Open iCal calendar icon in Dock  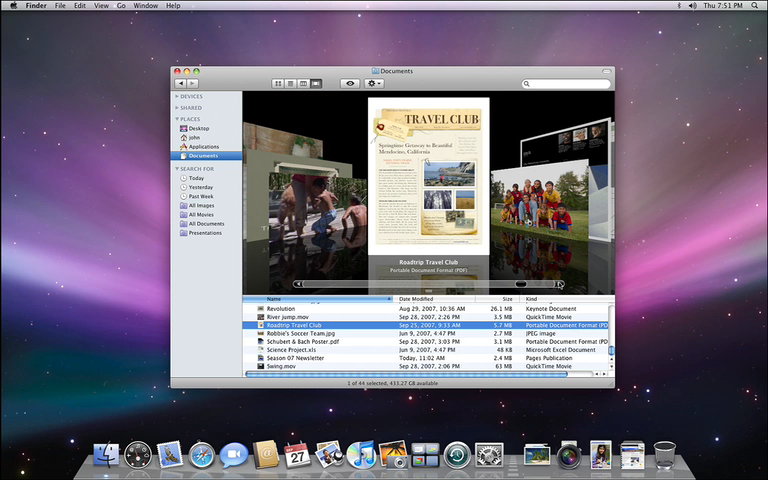pyautogui.click(x=297, y=455)
